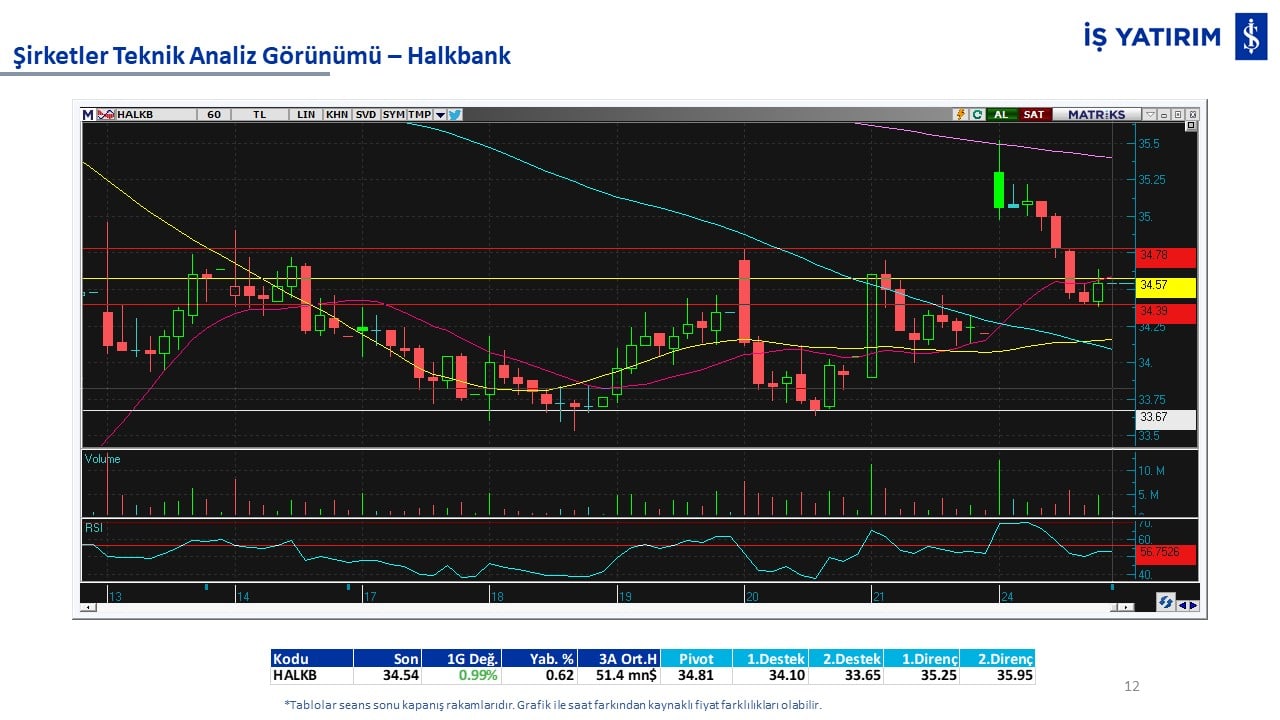Viewport: 1280px width, 720px height.
Task: Click the 0.99% daily change value
Action: (478, 676)
